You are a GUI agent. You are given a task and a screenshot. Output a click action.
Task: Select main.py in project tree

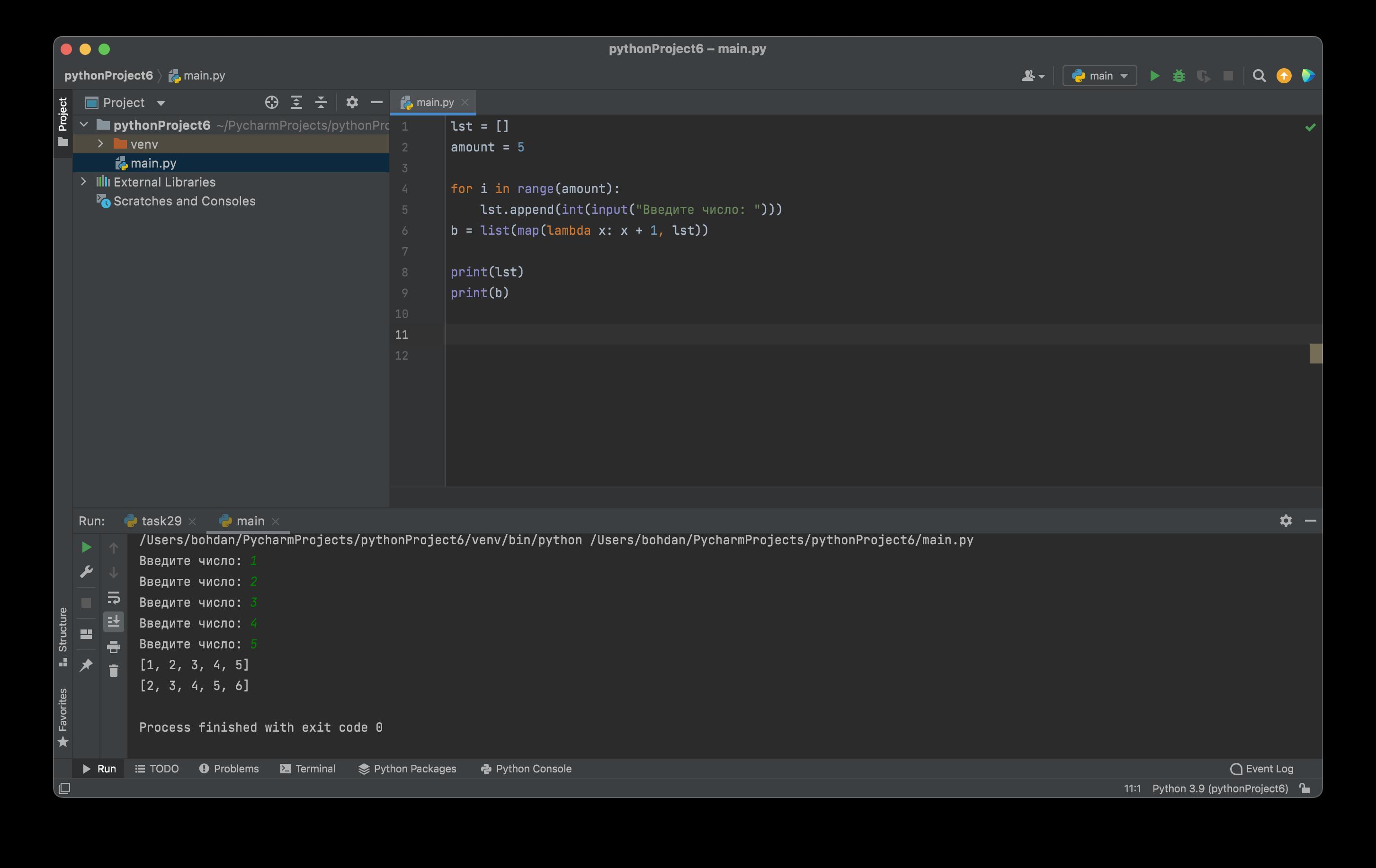[153, 163]
